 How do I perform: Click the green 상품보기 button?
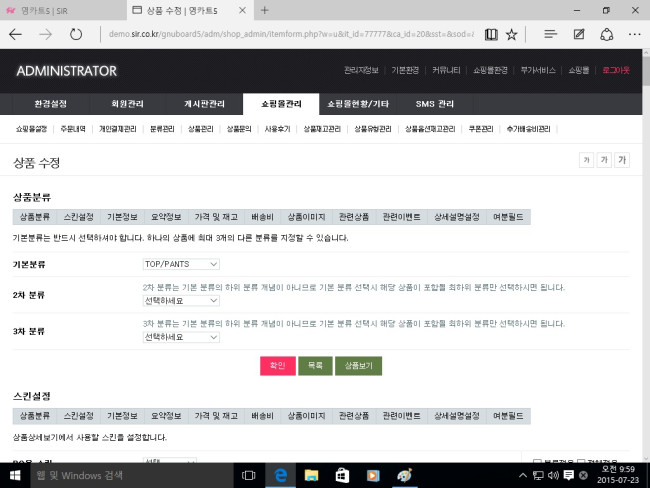pos(358,366)
